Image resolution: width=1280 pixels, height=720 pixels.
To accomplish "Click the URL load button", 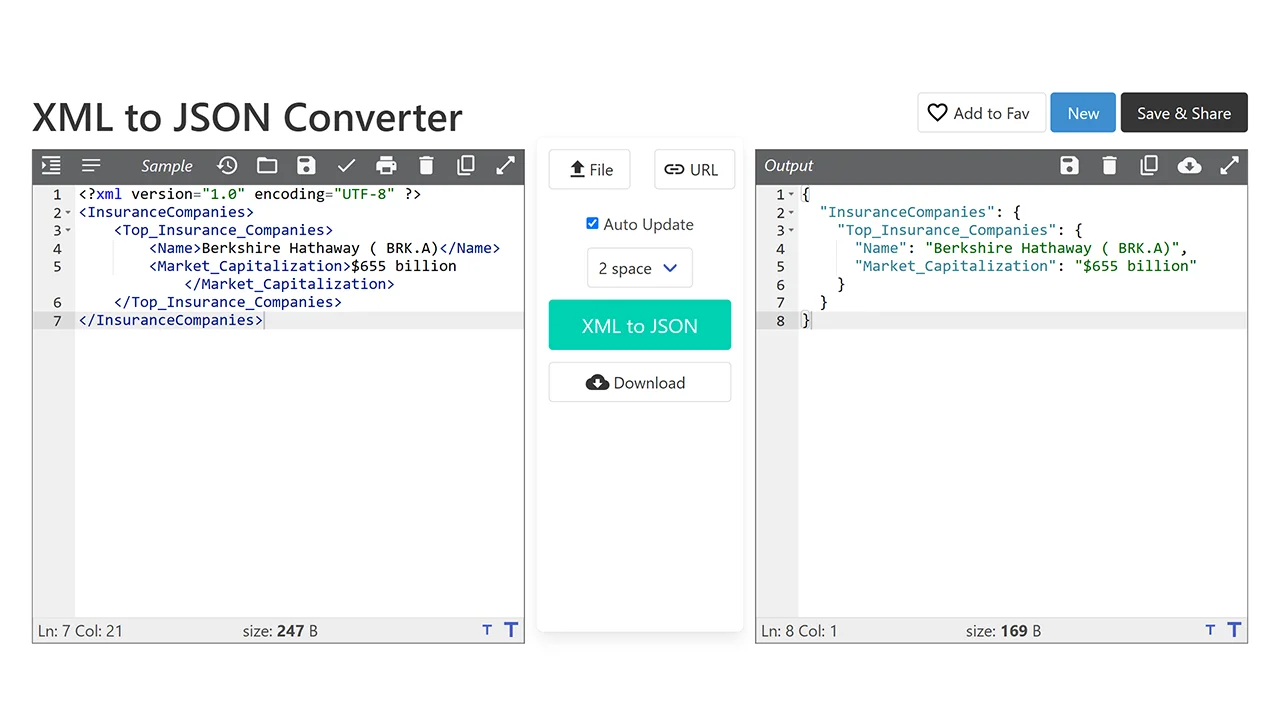I will click(x=693, y=170).
